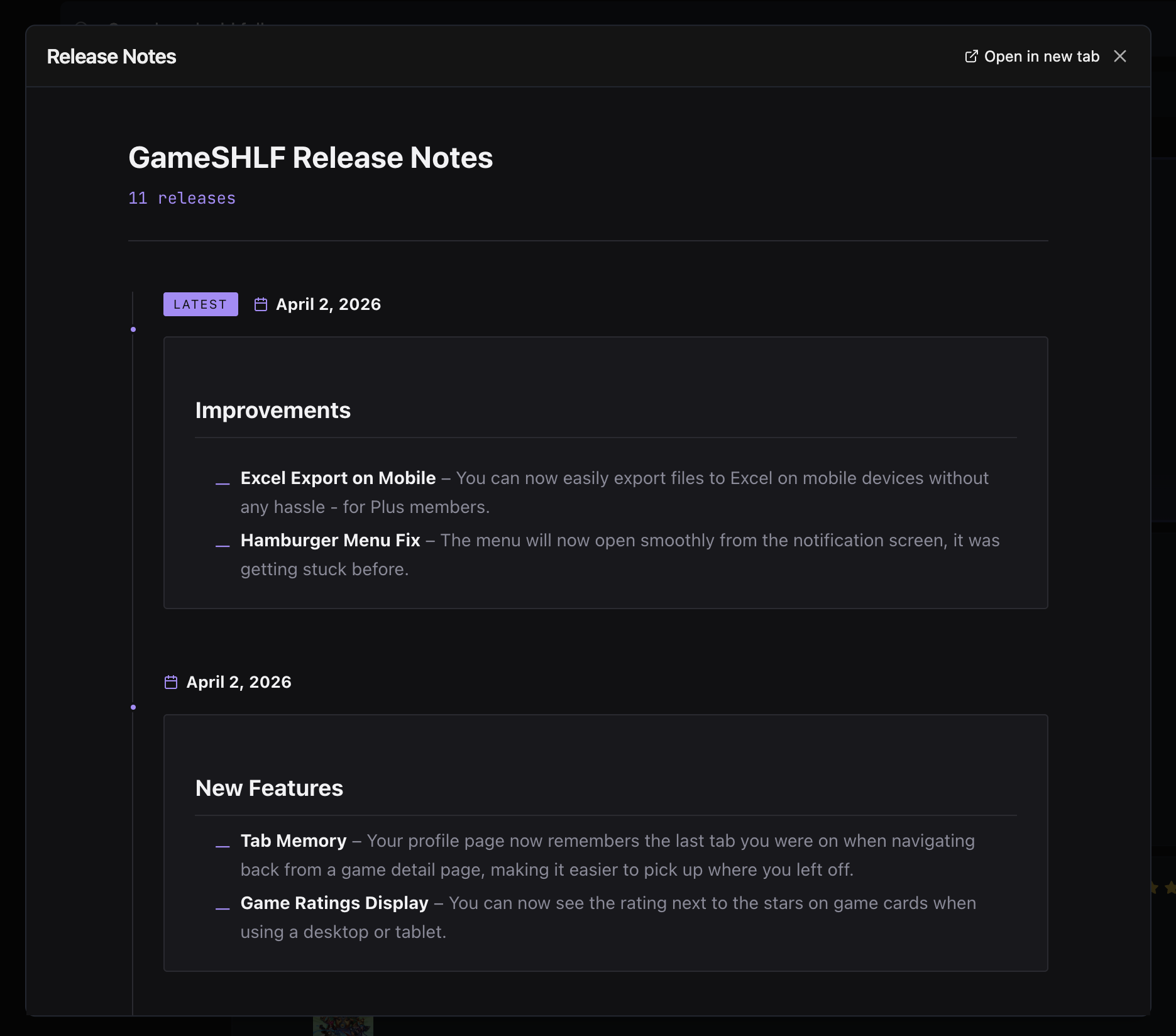Viewport: 1176px width, 1036px height.
Task: Select the Tab Memory entry title
Action: pos(294,841)
